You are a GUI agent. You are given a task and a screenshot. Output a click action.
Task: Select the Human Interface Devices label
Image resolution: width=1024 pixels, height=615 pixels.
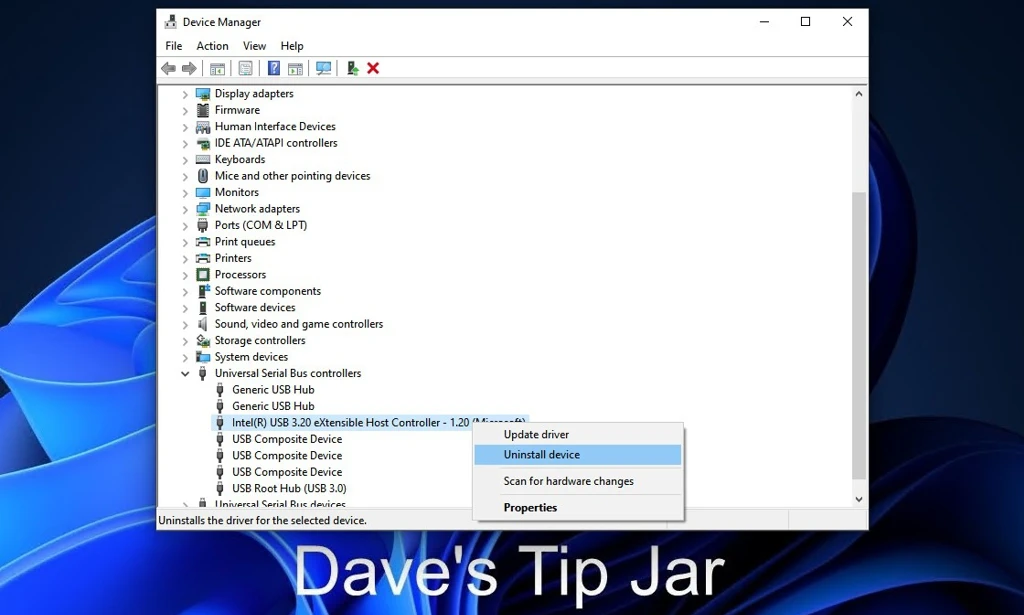pos(275,126)
